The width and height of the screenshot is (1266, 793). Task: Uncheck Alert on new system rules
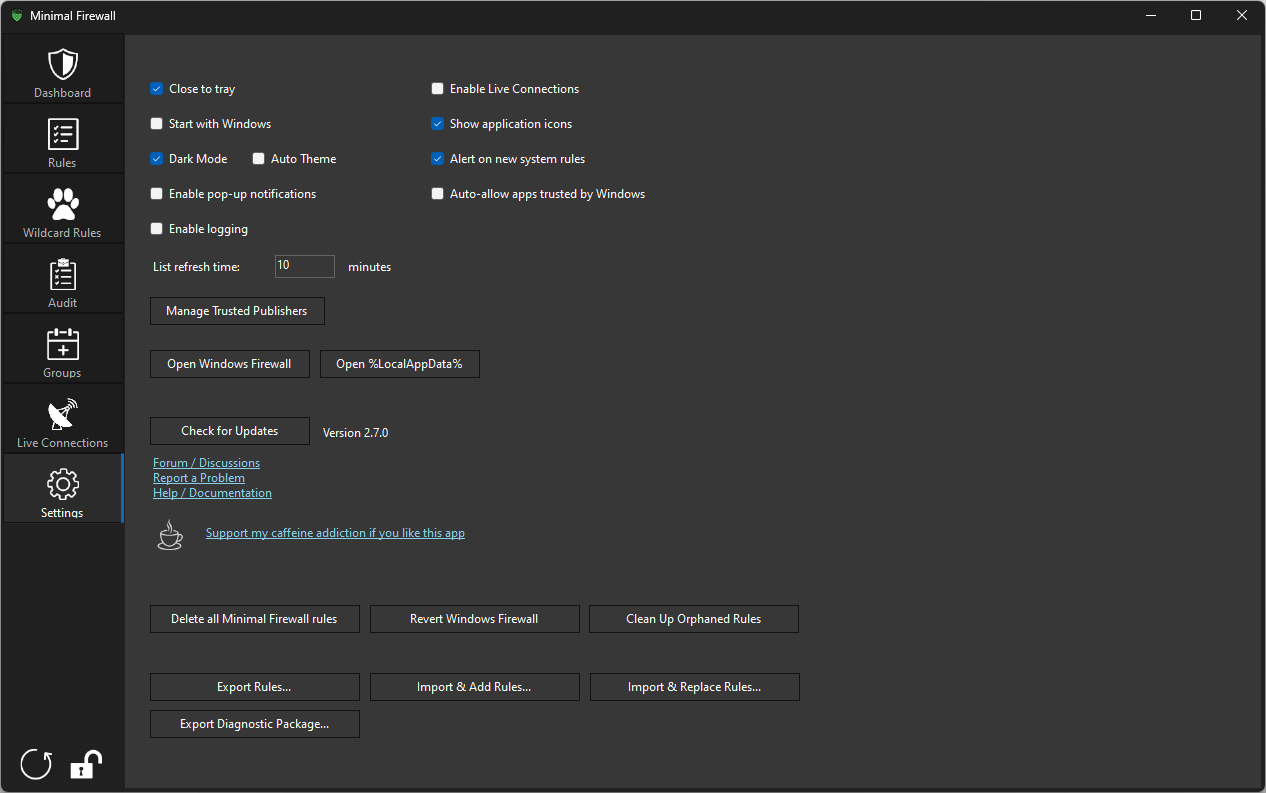click(x=438, y=159)
